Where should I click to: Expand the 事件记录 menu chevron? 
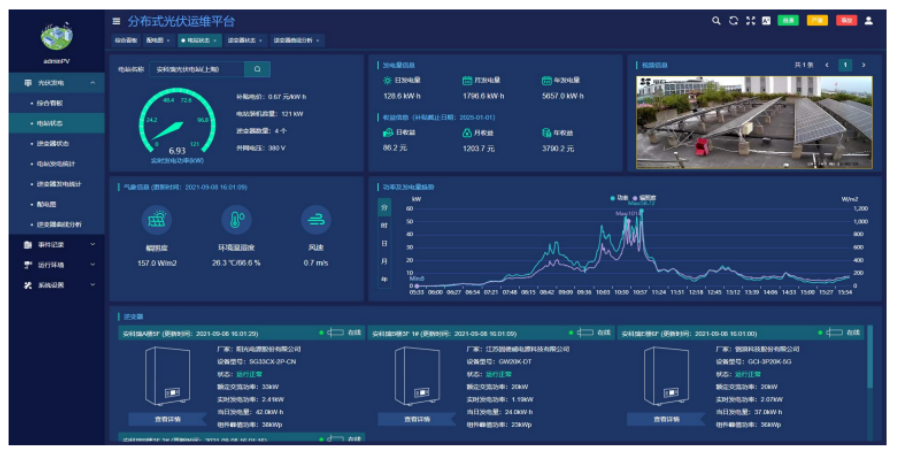point(93,245)
